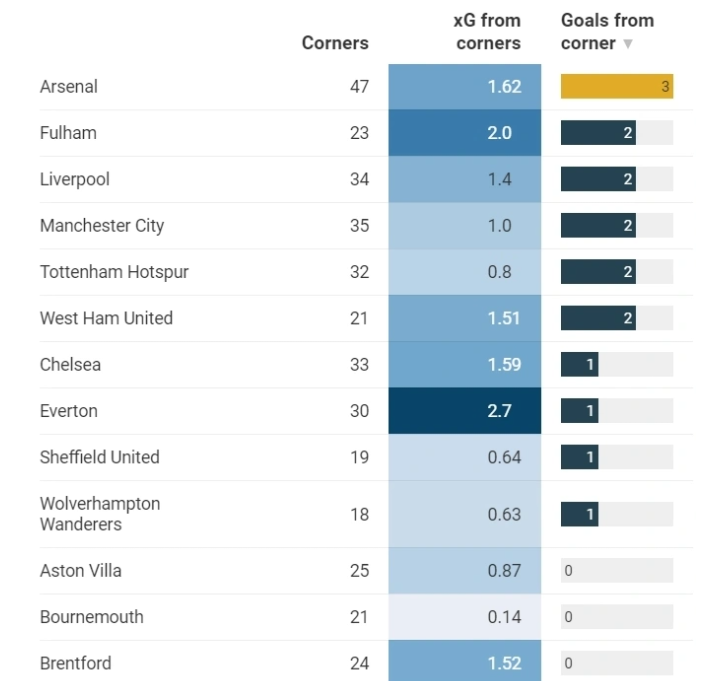Click Arsenal's orange goals bar
Viewport: 713px width, 681px height.
[616, 87]
